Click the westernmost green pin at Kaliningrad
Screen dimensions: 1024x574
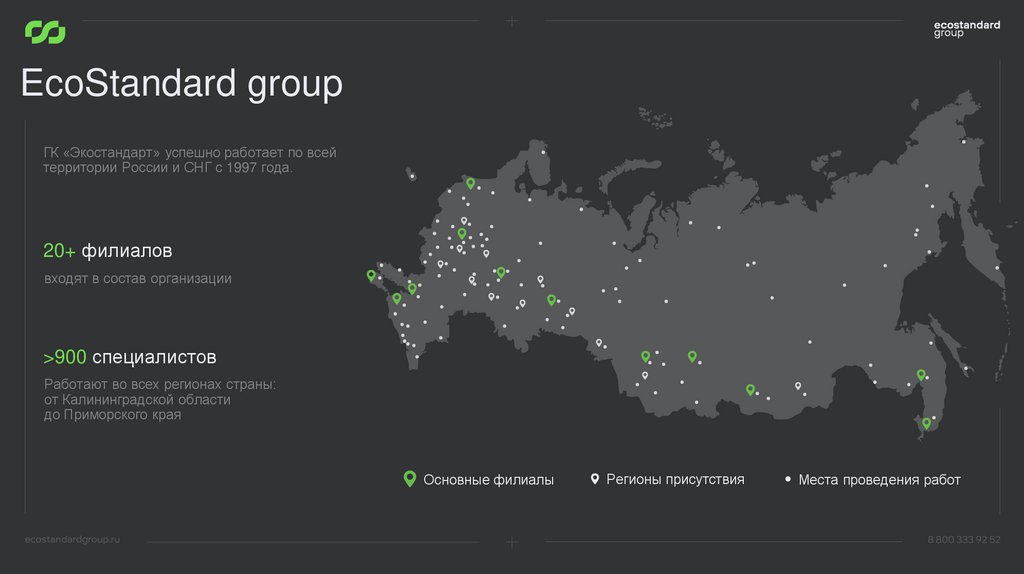371,276
